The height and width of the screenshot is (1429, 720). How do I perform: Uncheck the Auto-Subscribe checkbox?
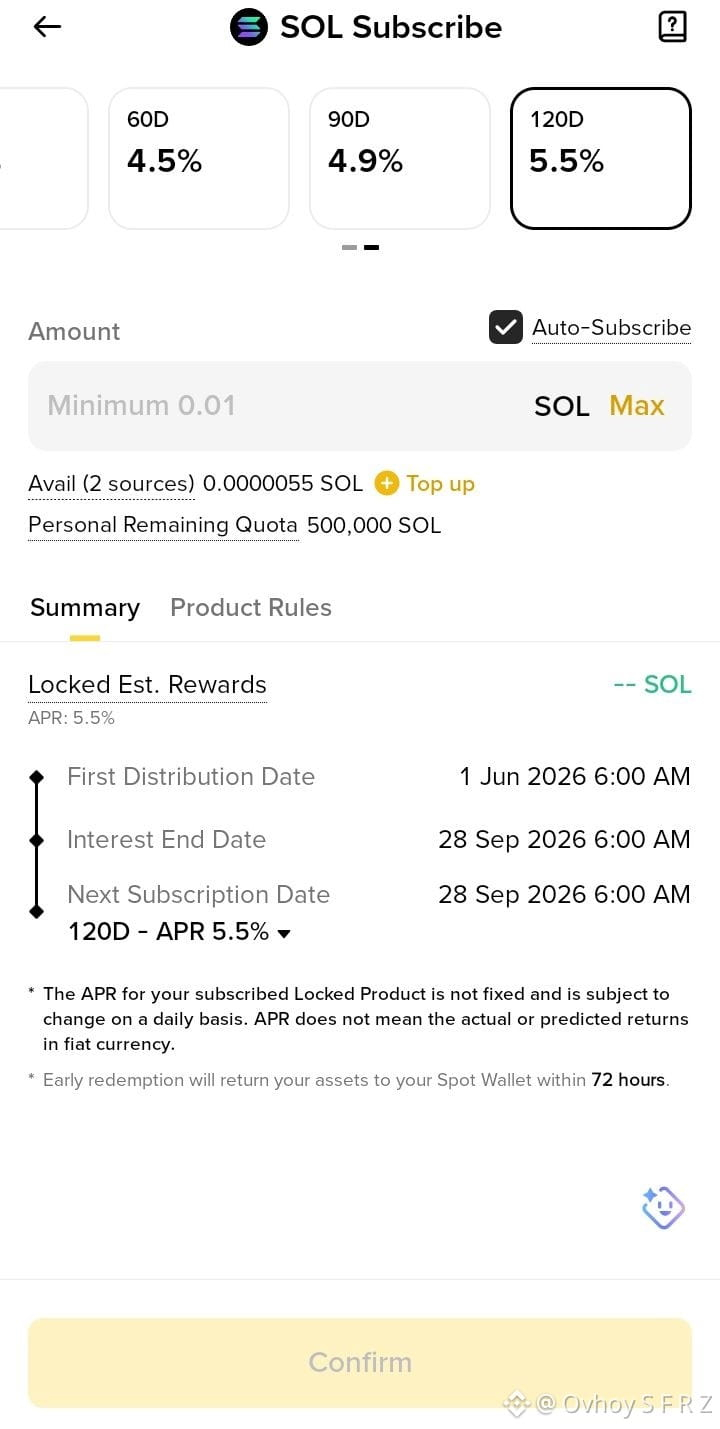505,327
